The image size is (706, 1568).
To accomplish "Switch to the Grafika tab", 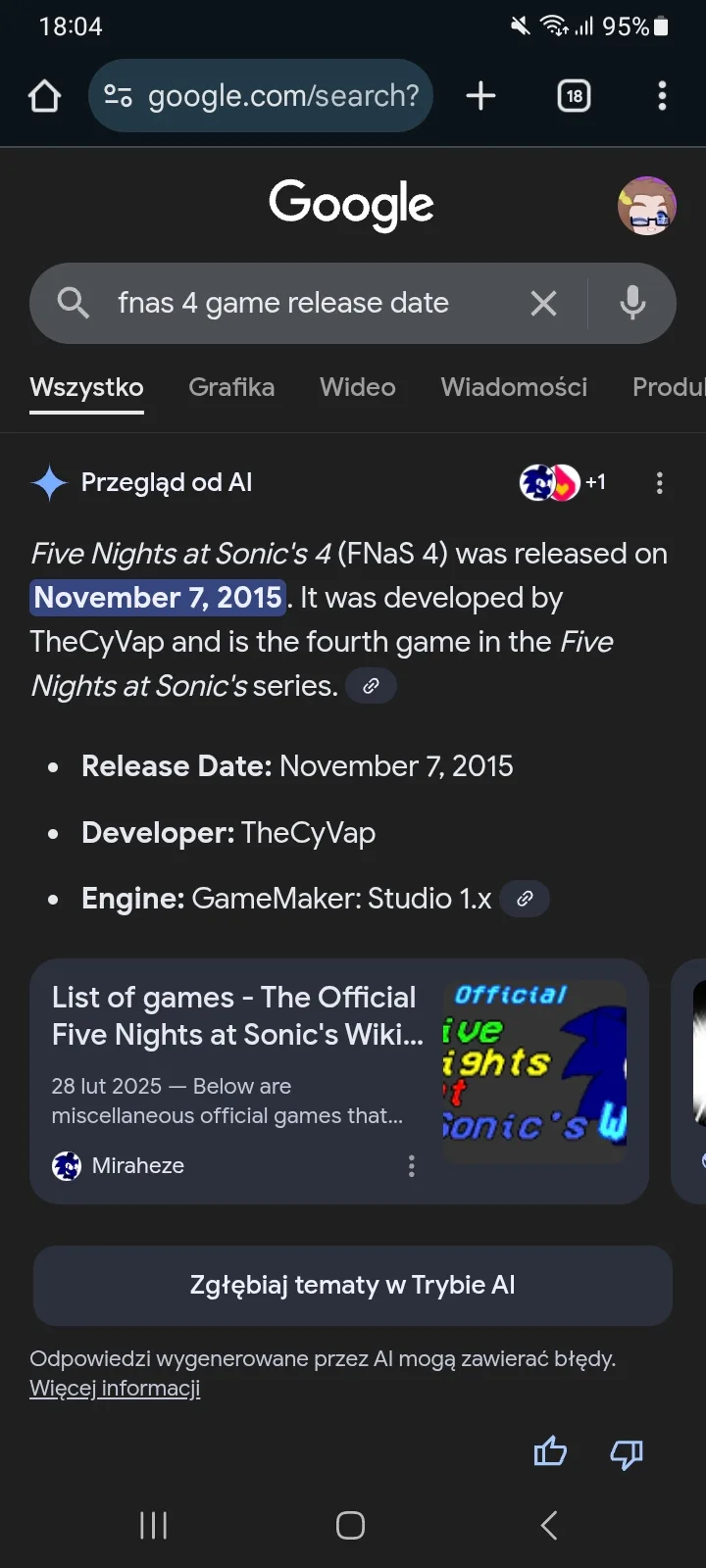I will pos(231,387).
